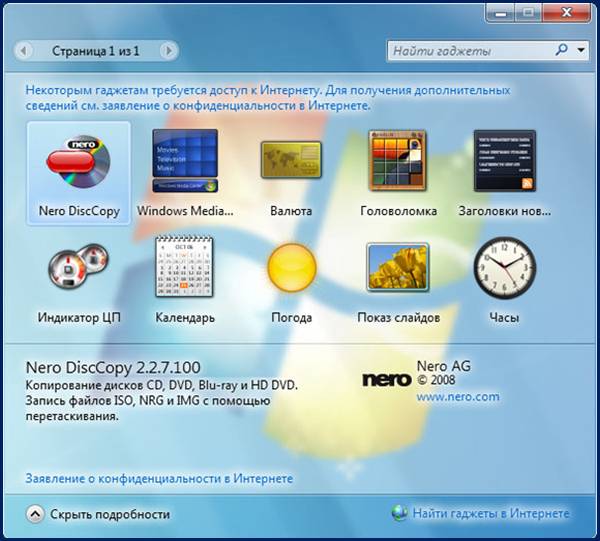
Task: Click the Некоторым гаджетам требуется доступ notice link
Action: pos(268,98)
